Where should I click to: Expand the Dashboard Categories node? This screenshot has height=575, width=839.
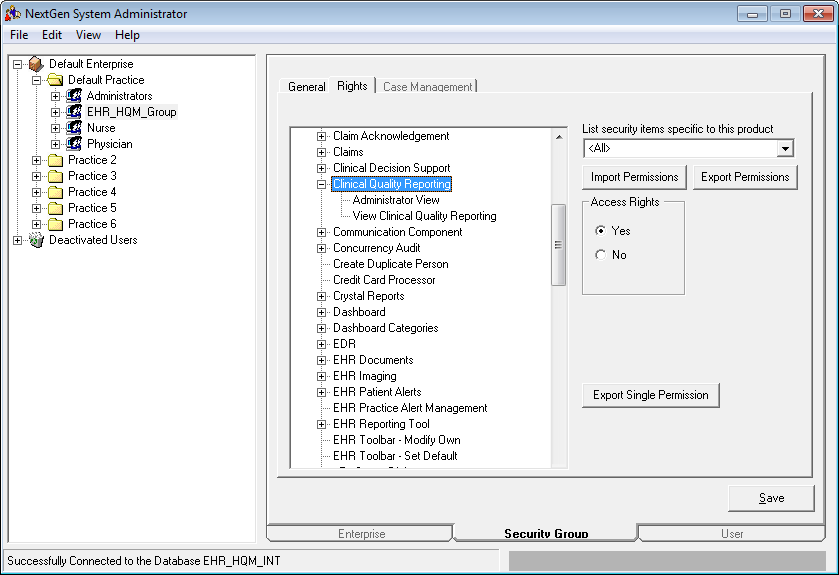tap(321, 328)
